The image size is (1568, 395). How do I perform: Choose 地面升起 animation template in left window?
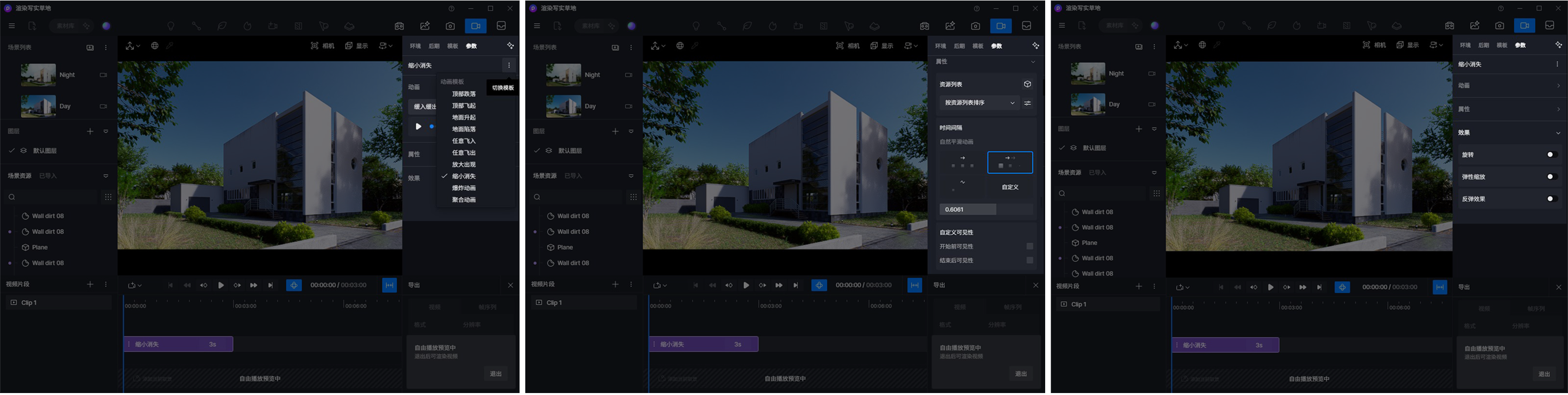coord(464,118)
